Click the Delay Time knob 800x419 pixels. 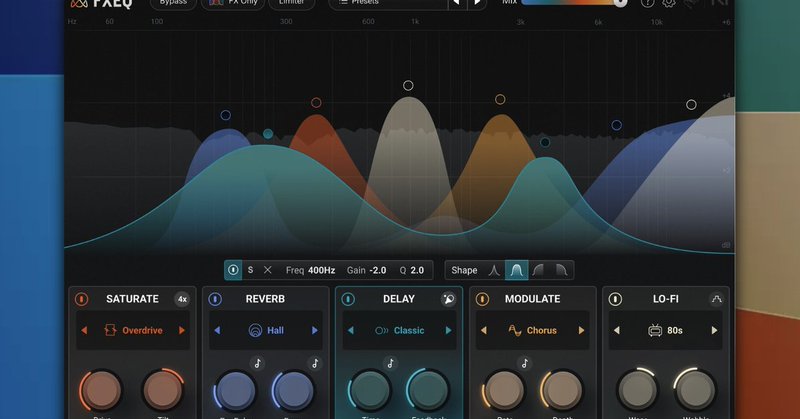point(369,390)
